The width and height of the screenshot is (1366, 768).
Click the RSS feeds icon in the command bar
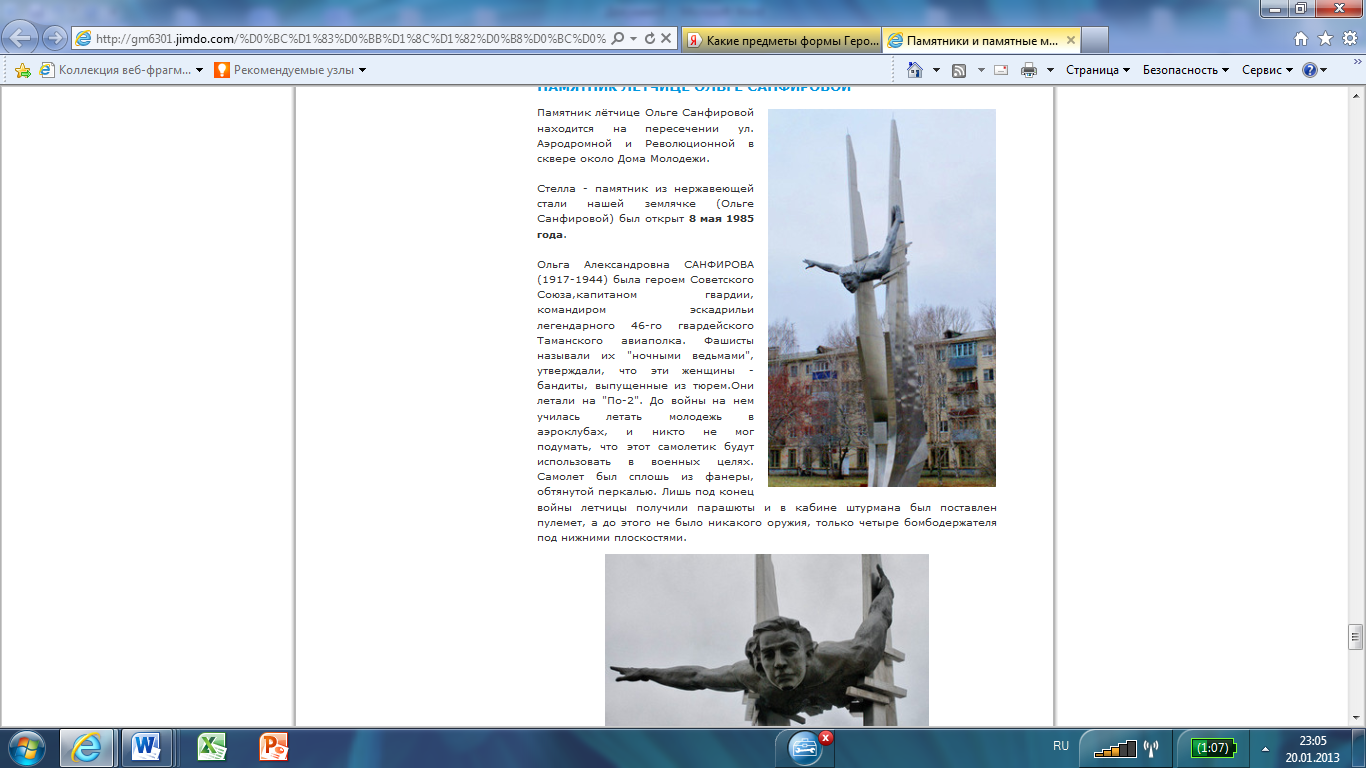click(x=959, y=70)
